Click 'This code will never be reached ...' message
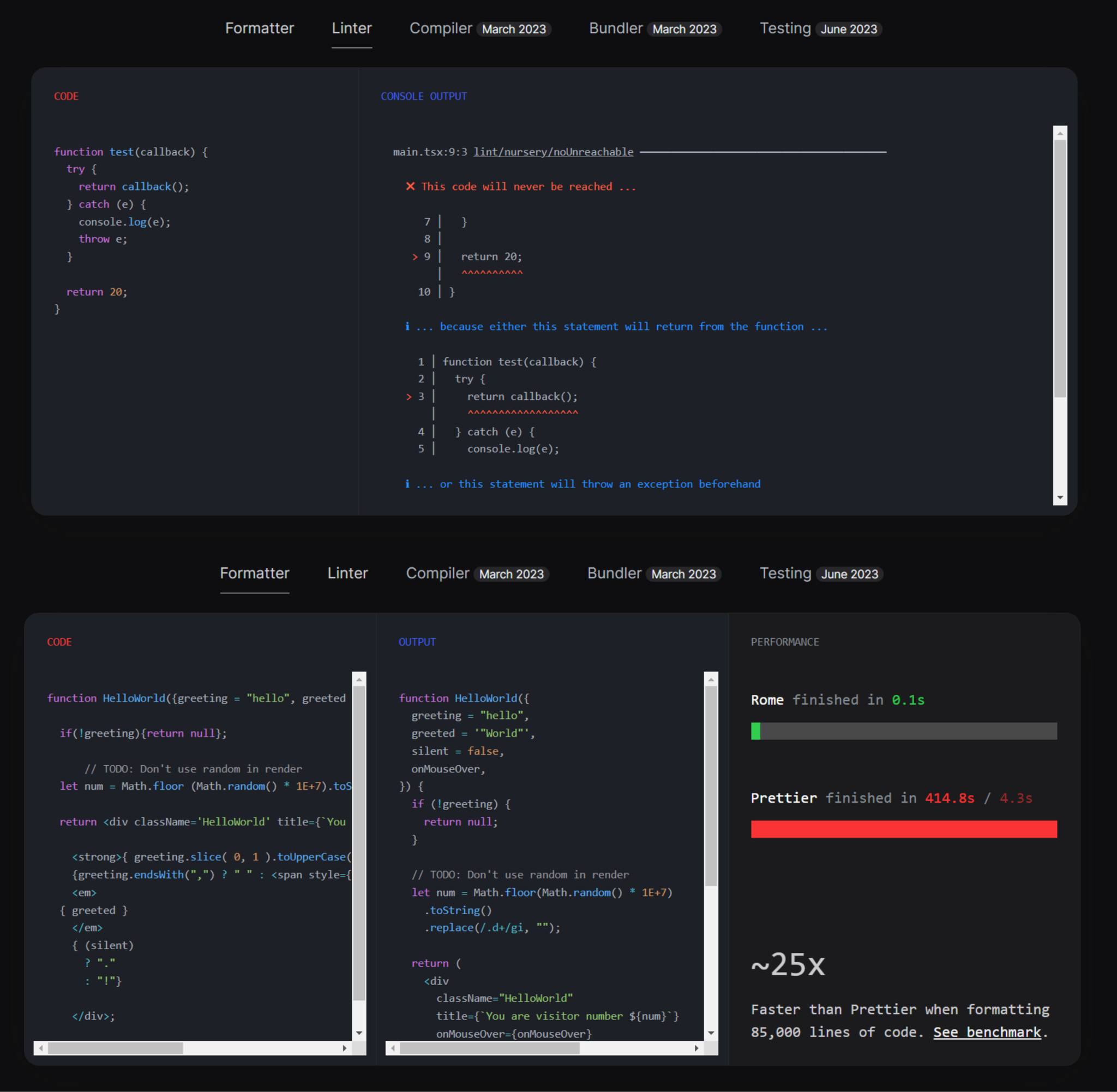 529,187
